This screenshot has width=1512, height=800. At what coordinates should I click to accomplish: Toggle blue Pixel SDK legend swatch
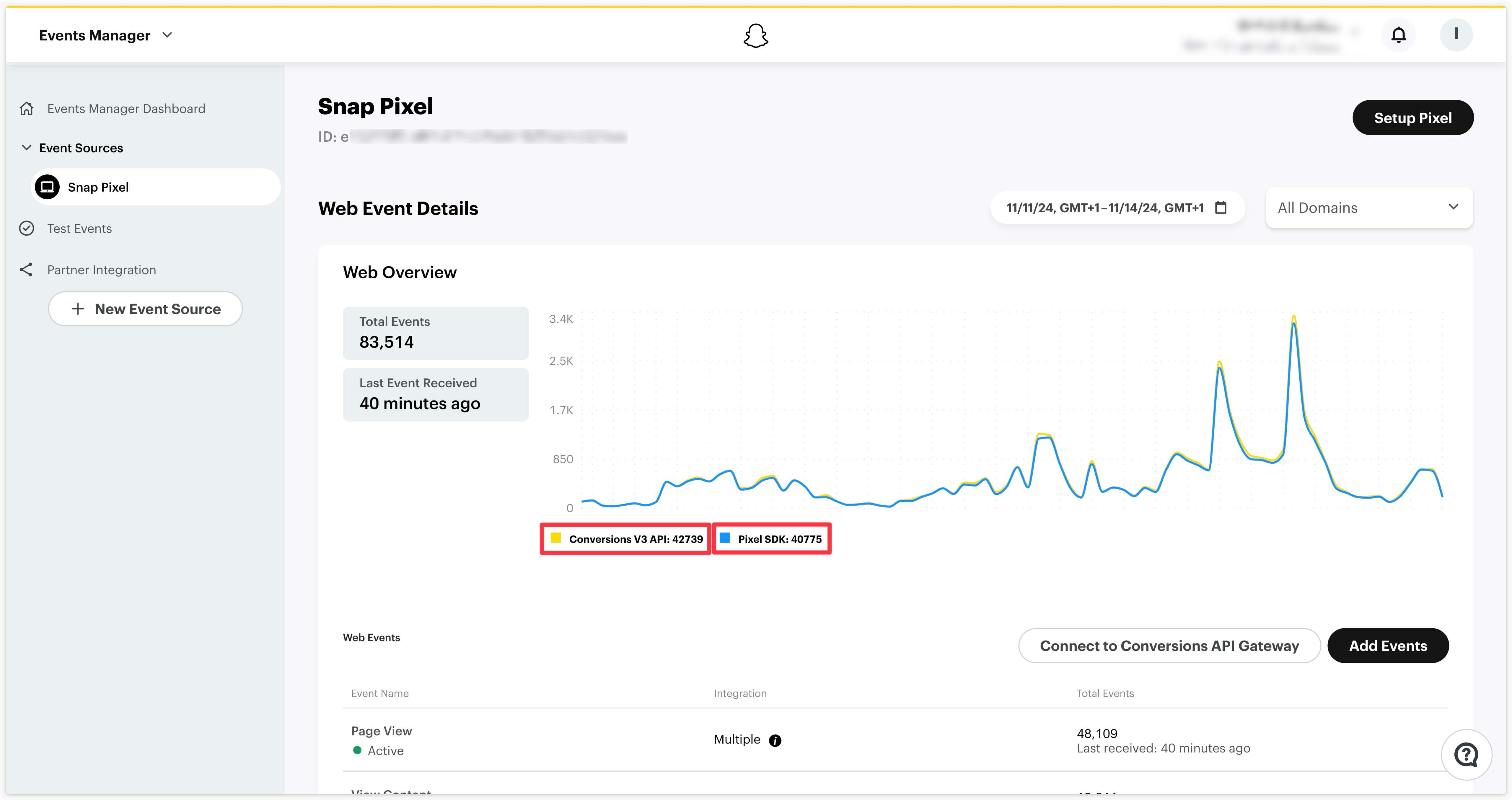tap(724, 538)
